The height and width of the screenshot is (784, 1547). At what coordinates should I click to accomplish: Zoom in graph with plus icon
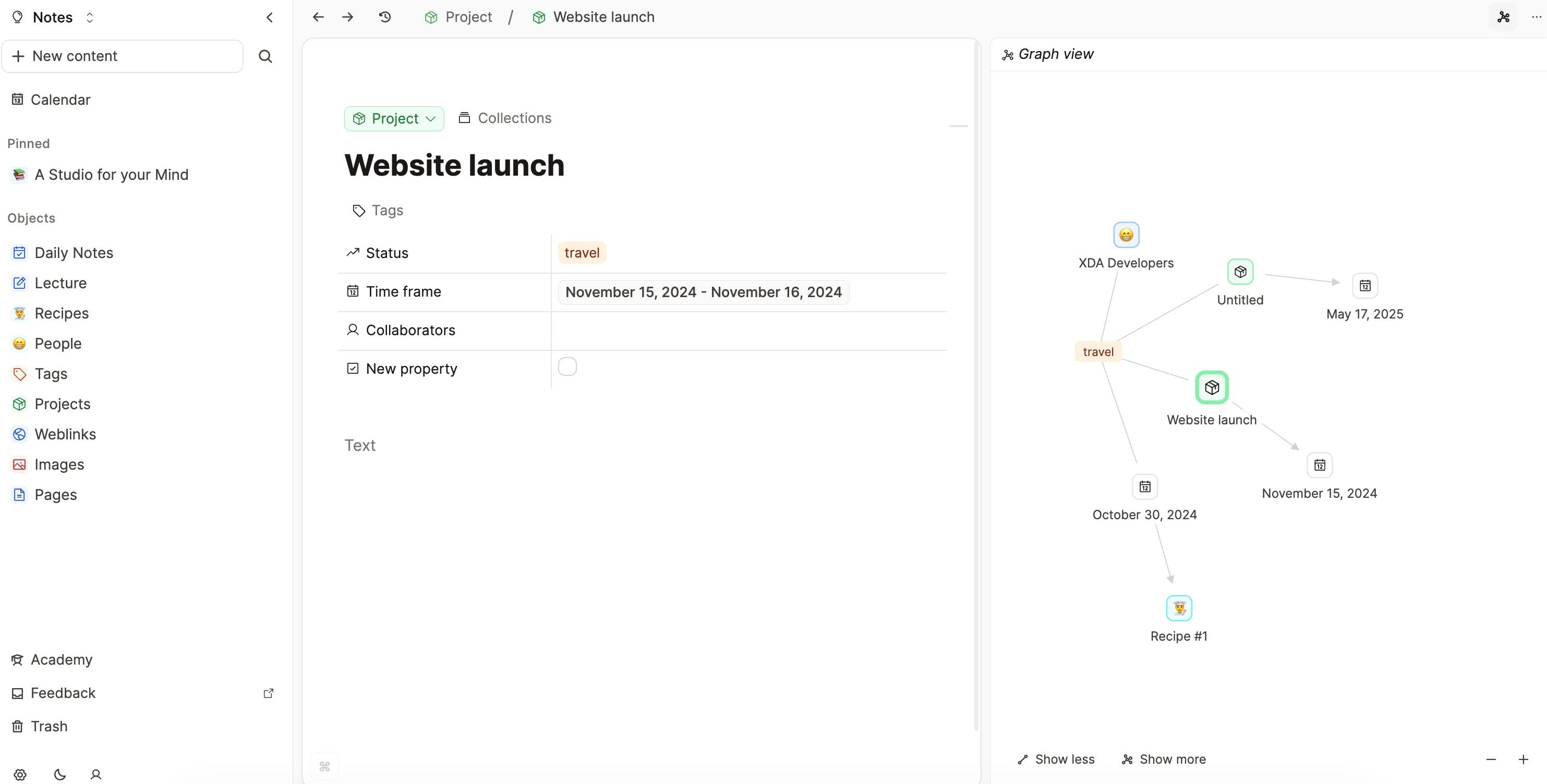(1523, 759)
